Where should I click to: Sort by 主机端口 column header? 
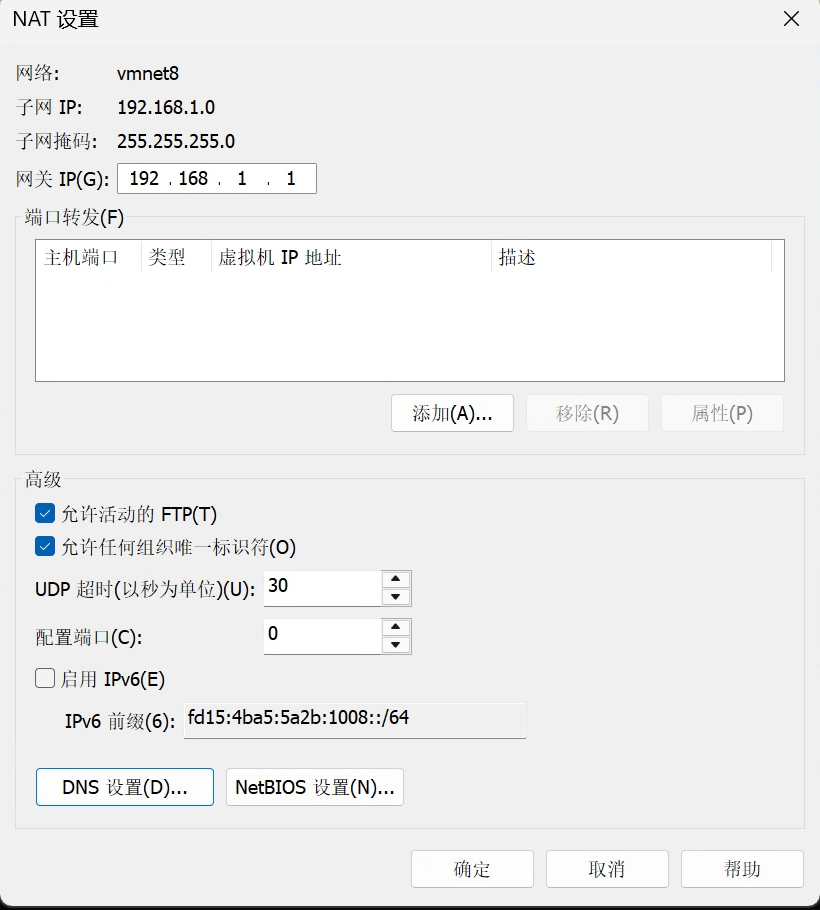click(x=89, y=257)
